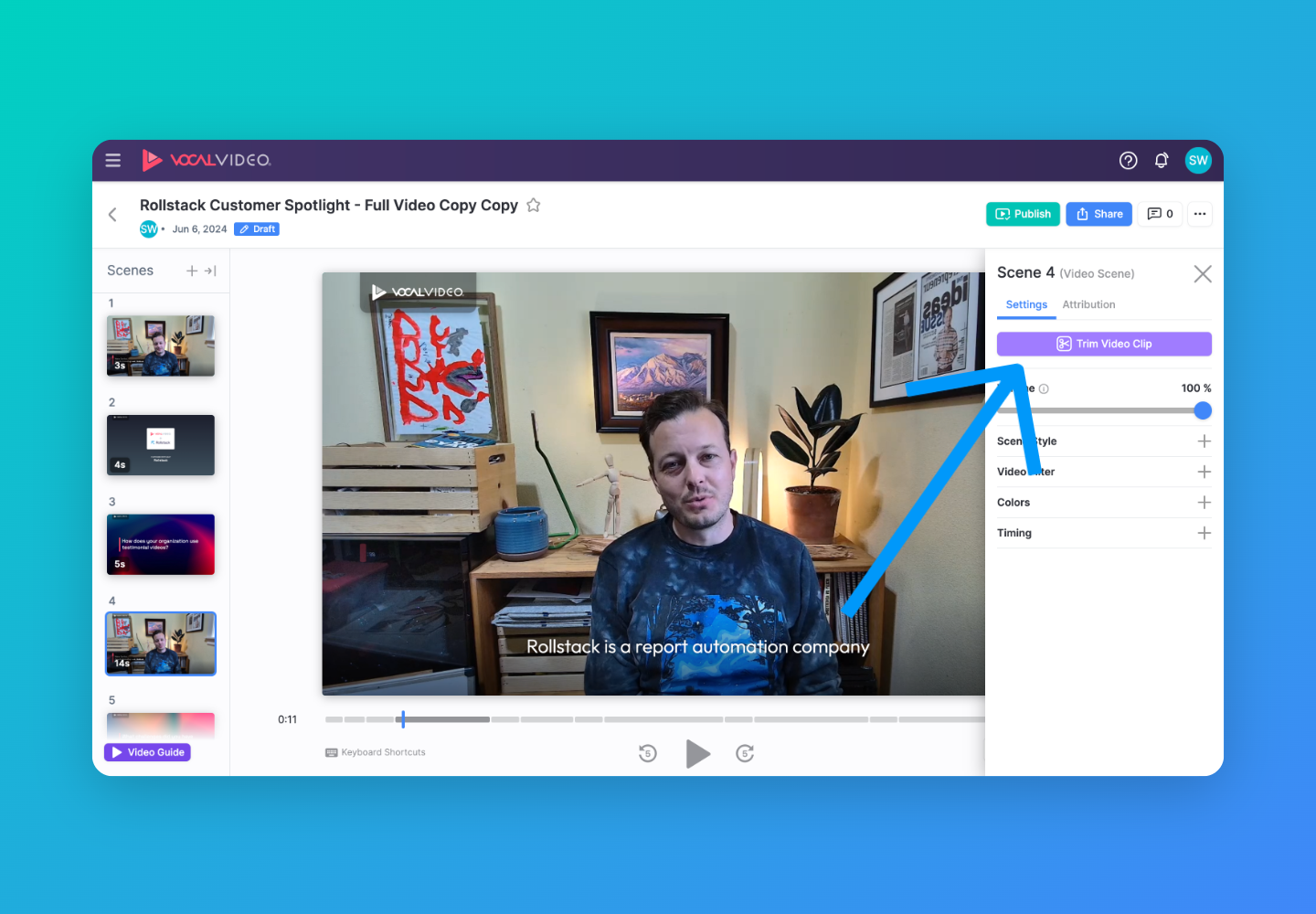Open the more options ellipsis menu
This screenshot has width=1316, height=914.
click(x=1200, y=214)
